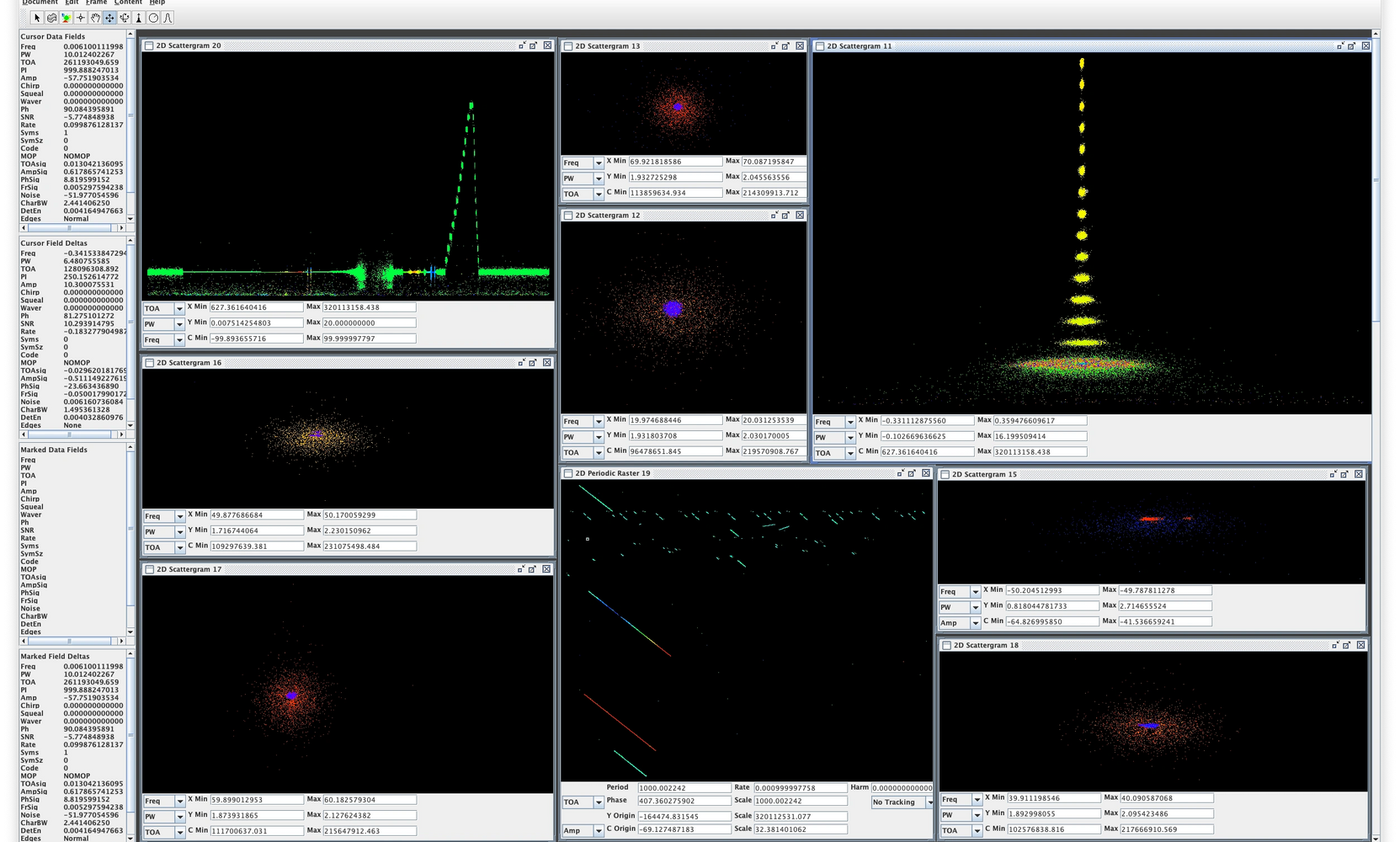Iconify the 2D Scattergram 11 frame
The height and width of the screenshot is (842, 1400).
[1339, 46]
